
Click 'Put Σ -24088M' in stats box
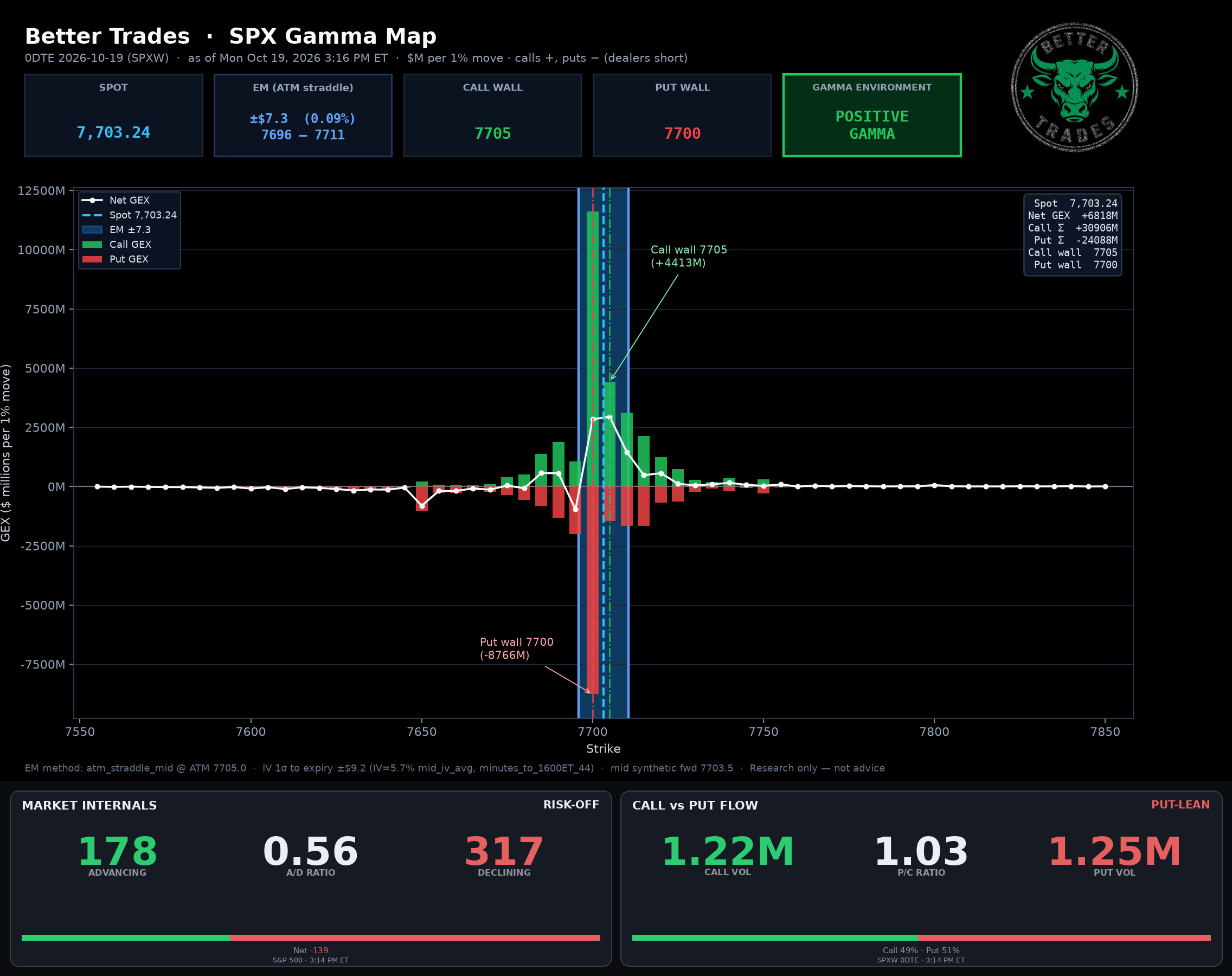click(x=1075, y=240)
